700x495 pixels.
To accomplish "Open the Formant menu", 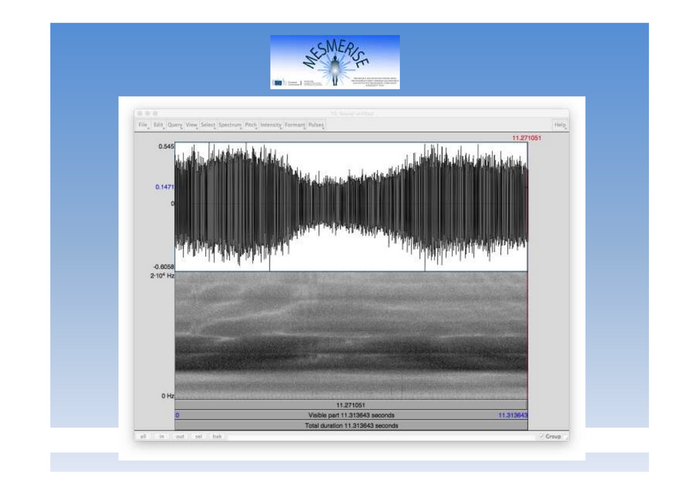I will tap(295, 125).
